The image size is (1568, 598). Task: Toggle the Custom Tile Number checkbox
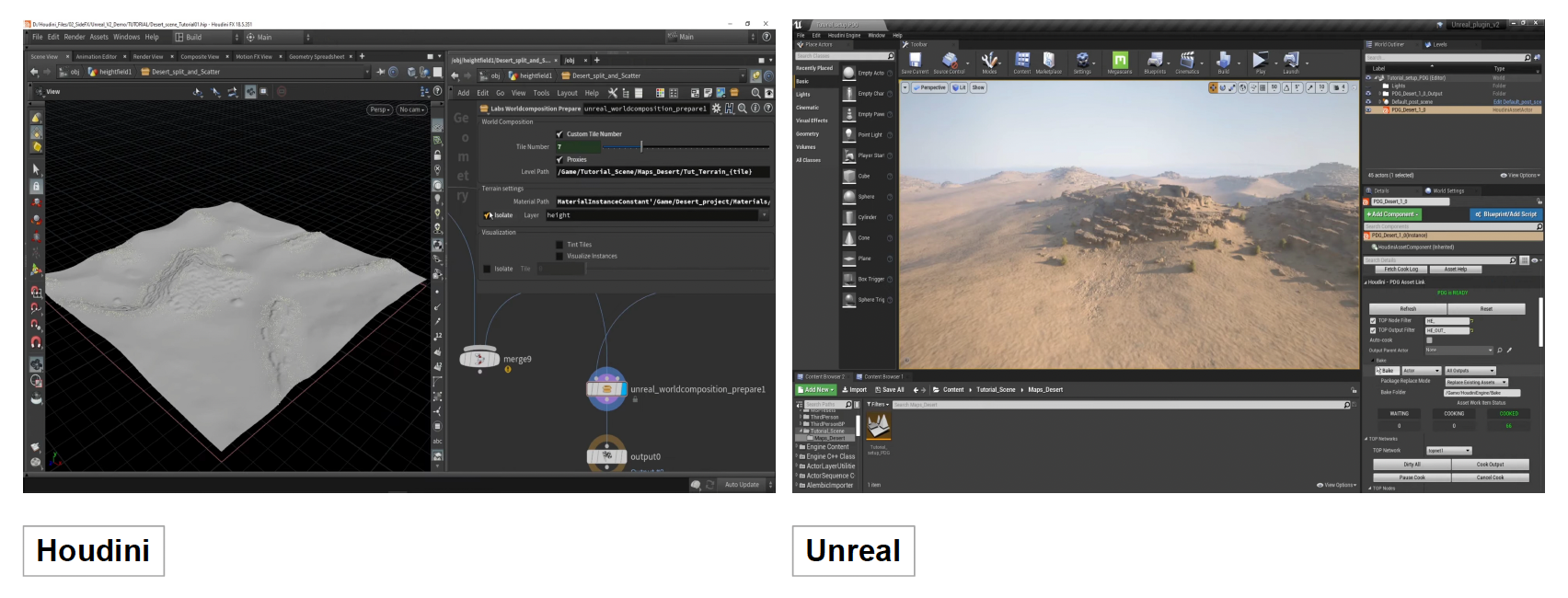click(559, 134)
